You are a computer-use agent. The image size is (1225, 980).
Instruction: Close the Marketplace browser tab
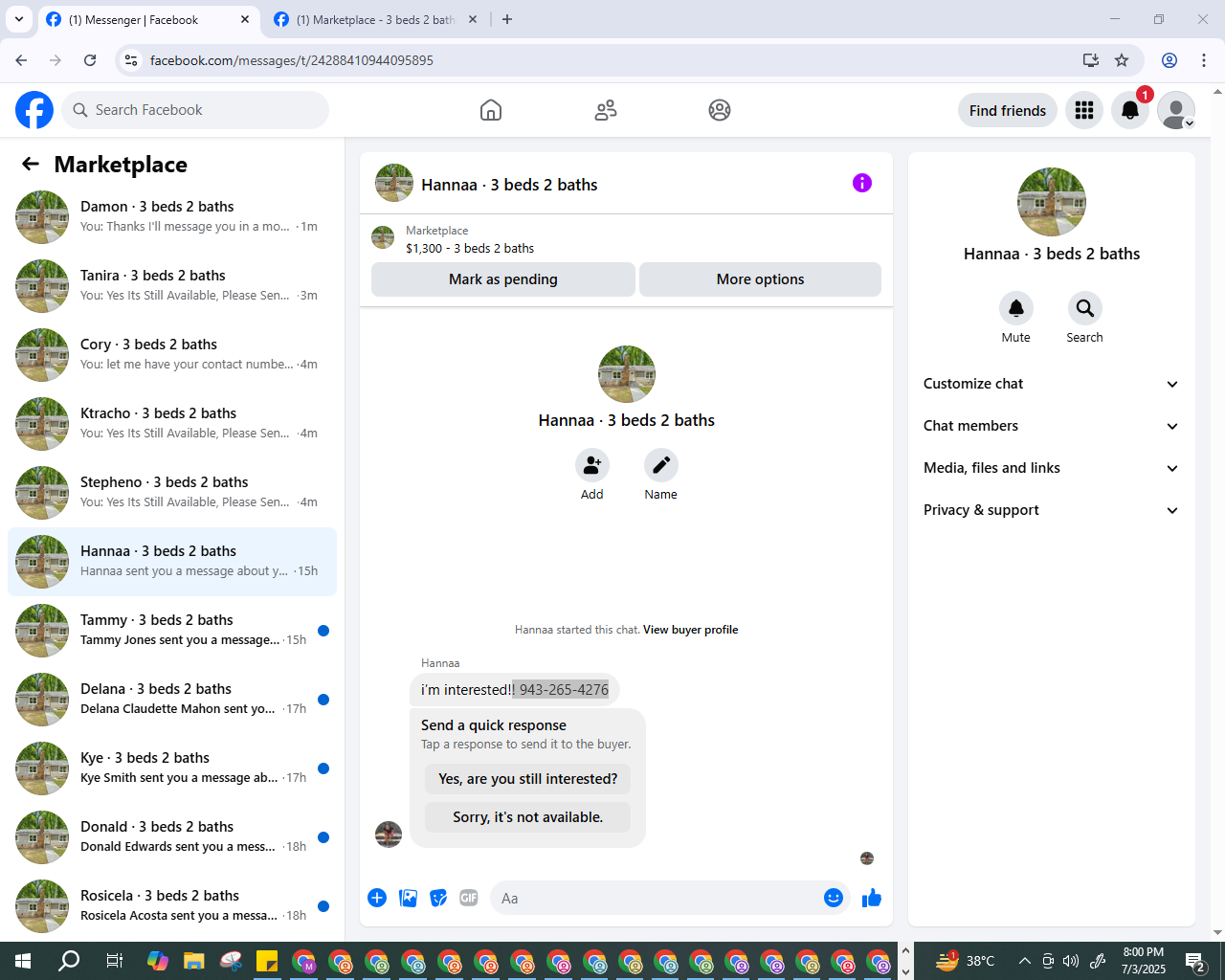[473, 19]
